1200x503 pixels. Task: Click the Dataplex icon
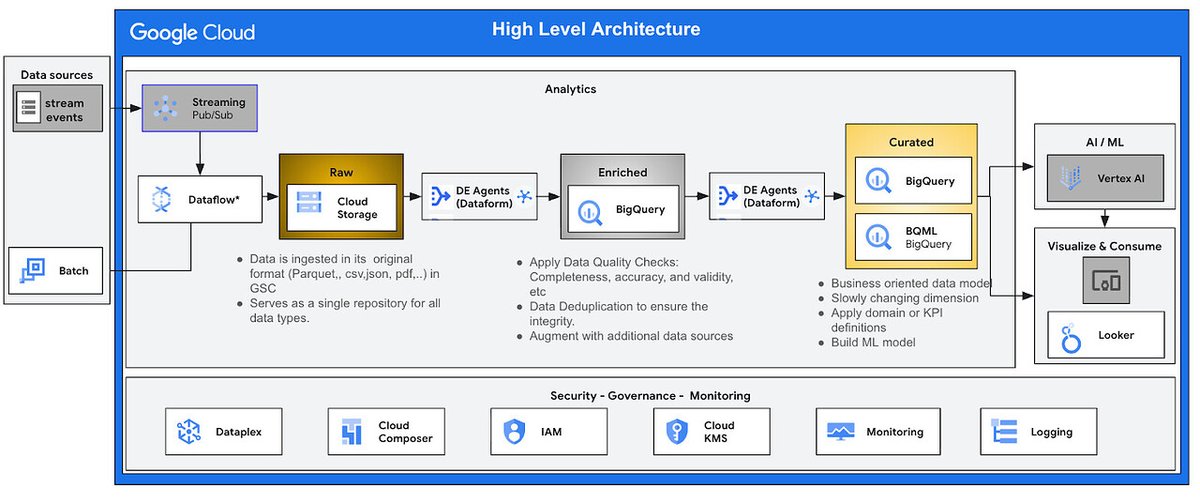point(189,432)
